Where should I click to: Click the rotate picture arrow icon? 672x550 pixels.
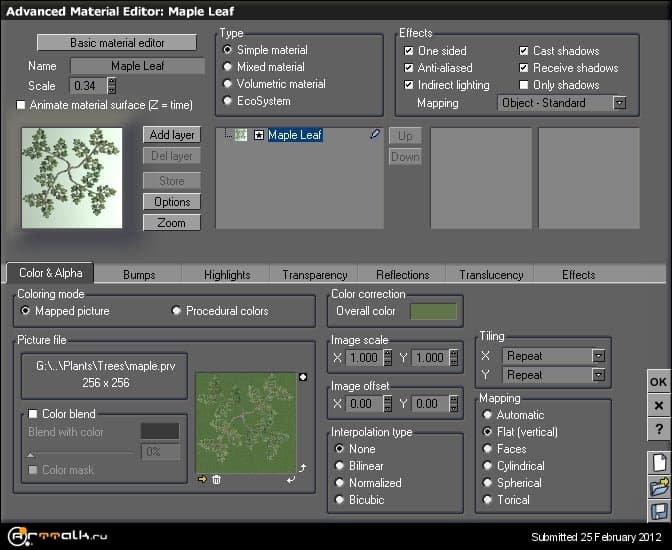[301, 467]
